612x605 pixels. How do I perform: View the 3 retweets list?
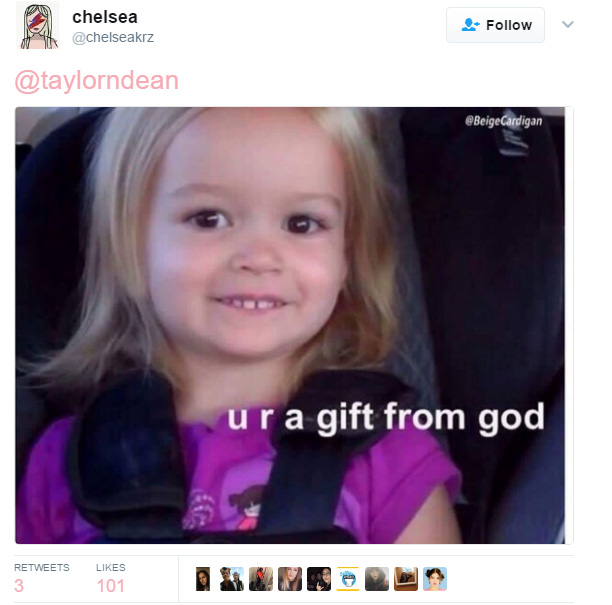click(x=41, y=580)
